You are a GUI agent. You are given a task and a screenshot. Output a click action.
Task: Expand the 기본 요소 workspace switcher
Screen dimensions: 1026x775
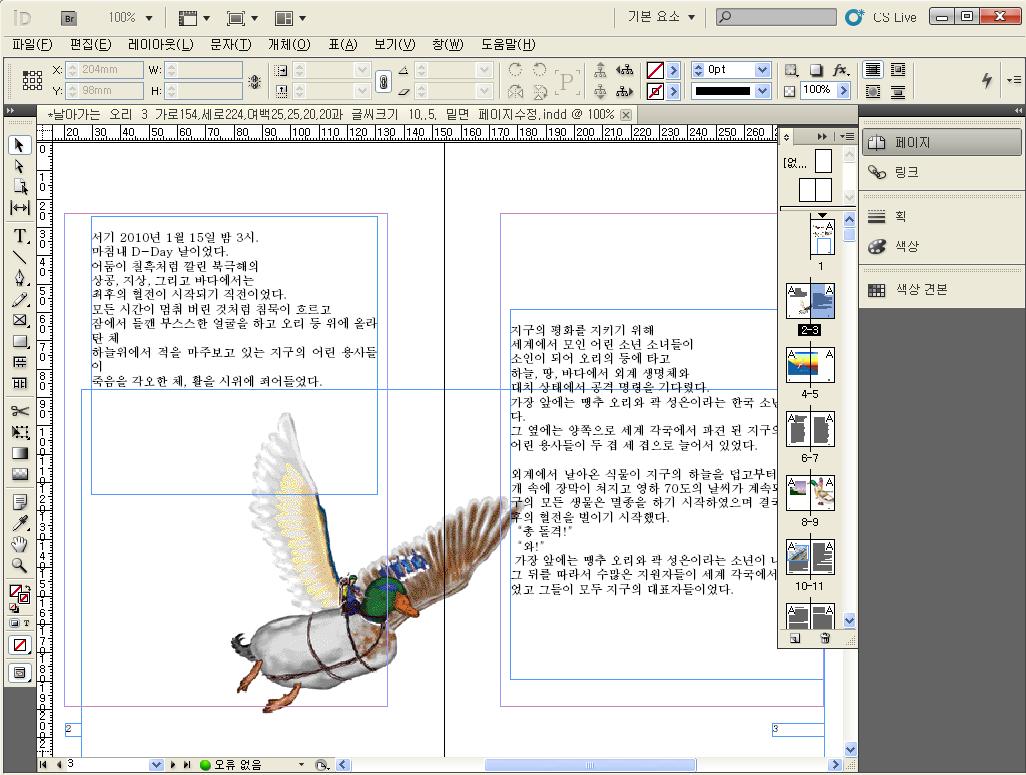[x=662, y=17]
